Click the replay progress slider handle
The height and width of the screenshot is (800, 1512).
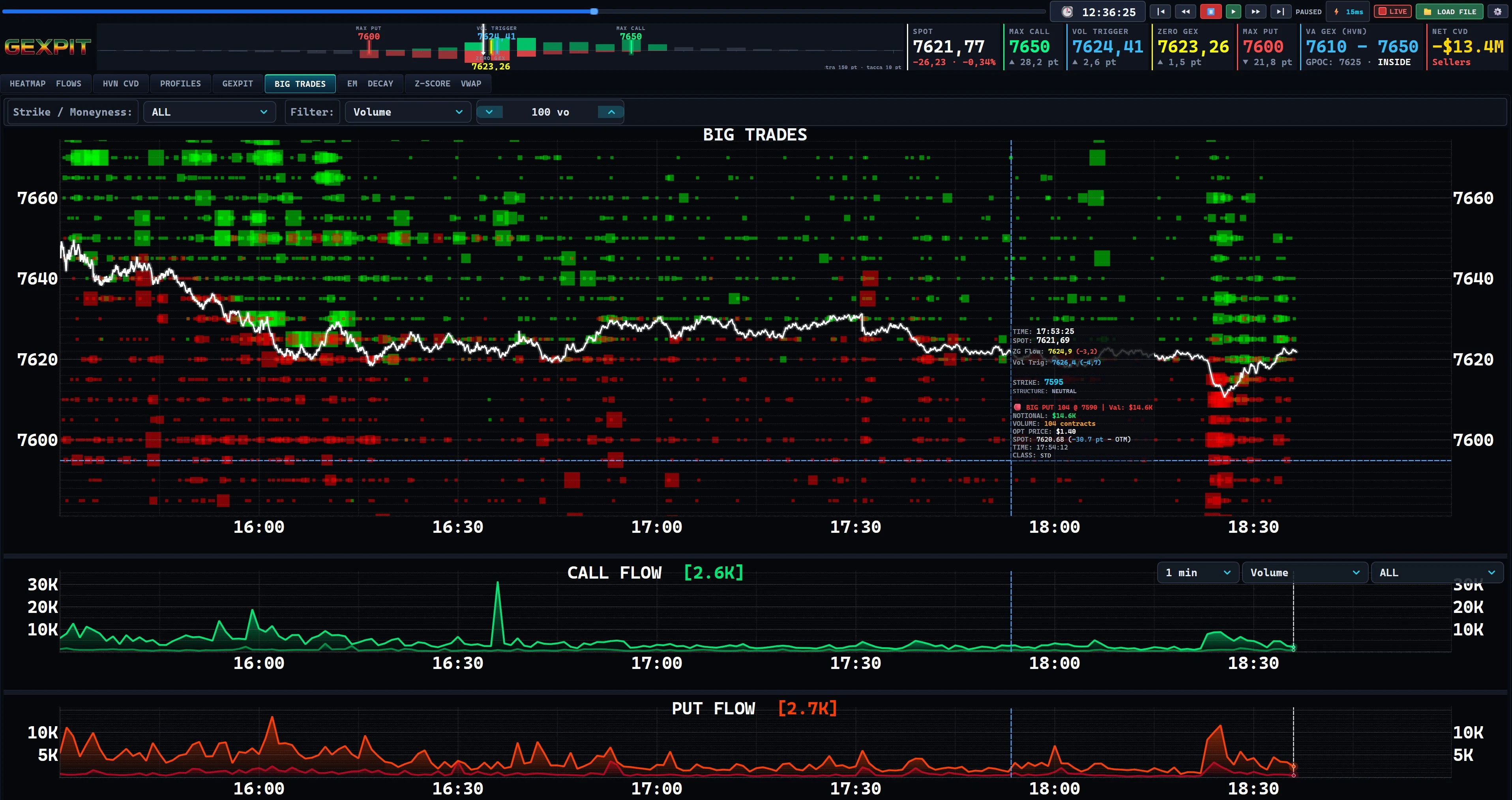[594, 11]
